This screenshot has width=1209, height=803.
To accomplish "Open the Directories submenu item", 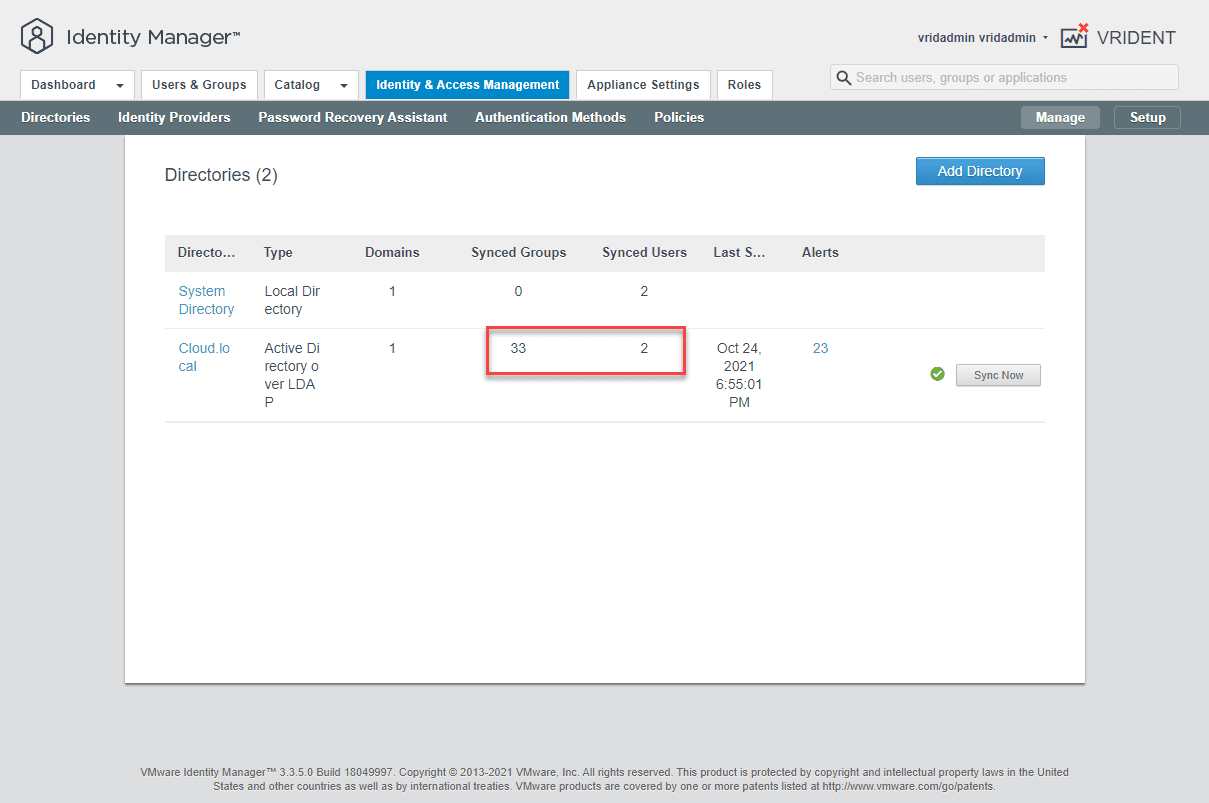I will point(55,117).
